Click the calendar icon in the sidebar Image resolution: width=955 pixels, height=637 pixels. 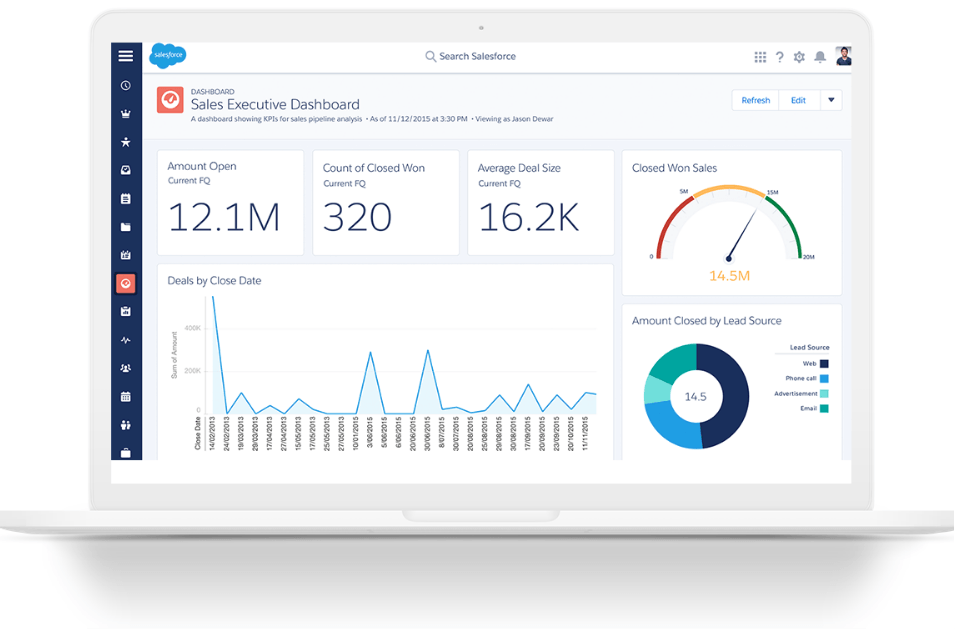pos(126,395)
